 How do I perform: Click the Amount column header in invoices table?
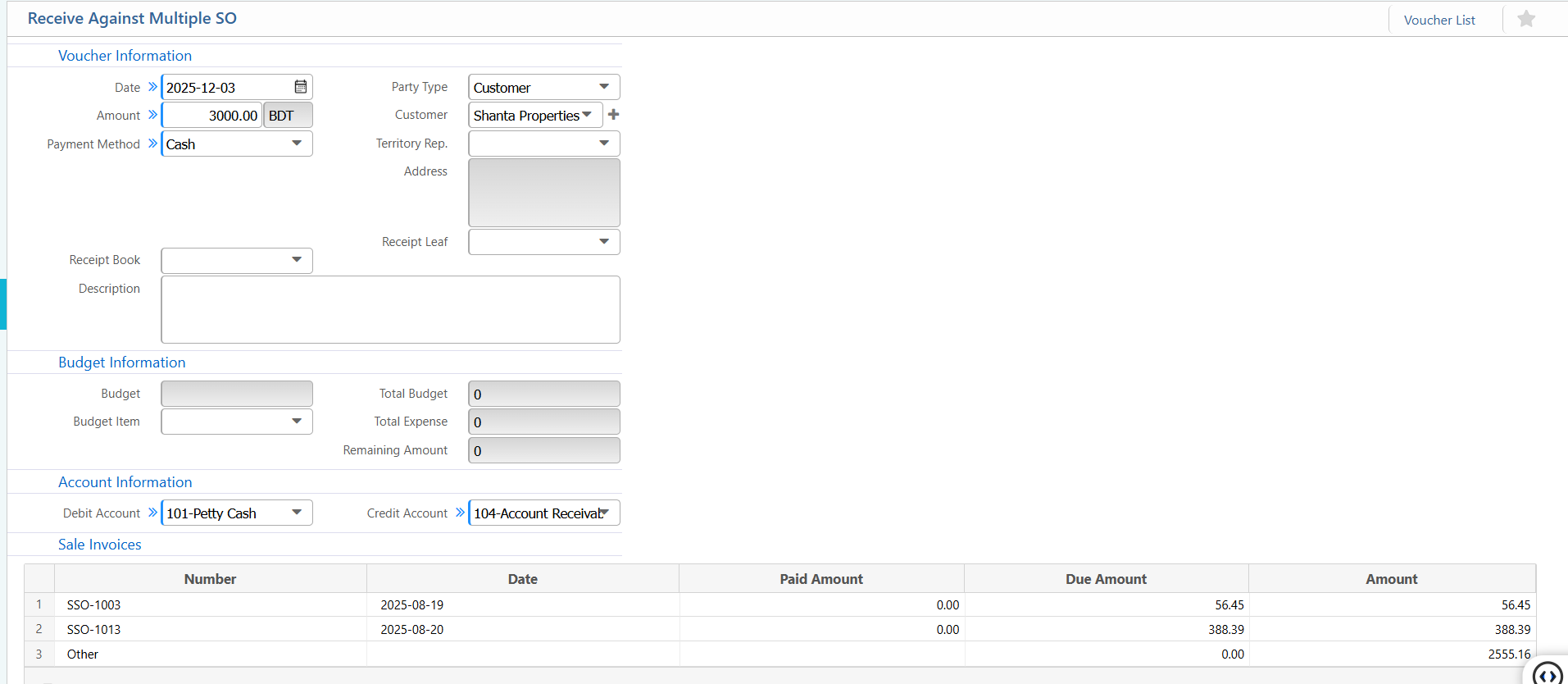[x=1392, y=579]
